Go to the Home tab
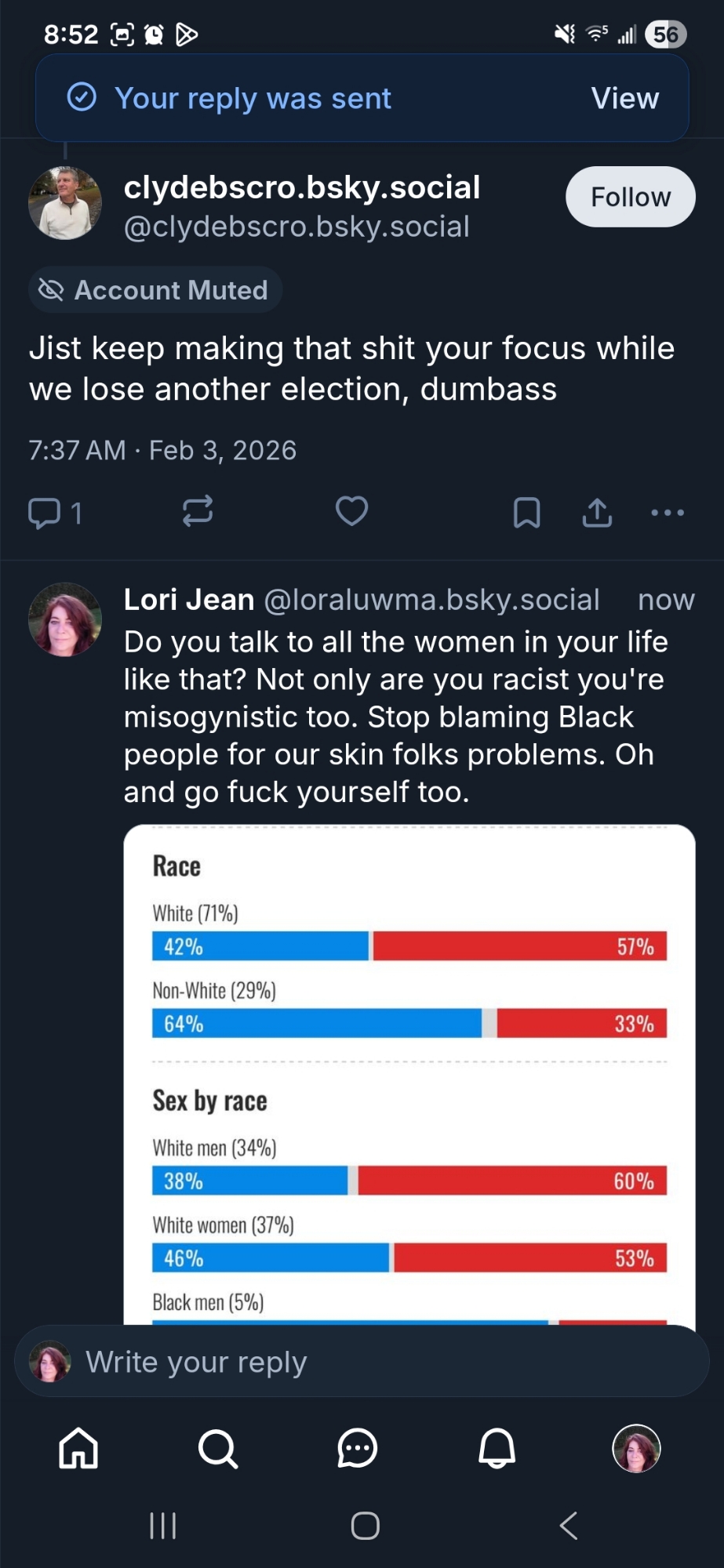724x1568 pixels. 78,1447
